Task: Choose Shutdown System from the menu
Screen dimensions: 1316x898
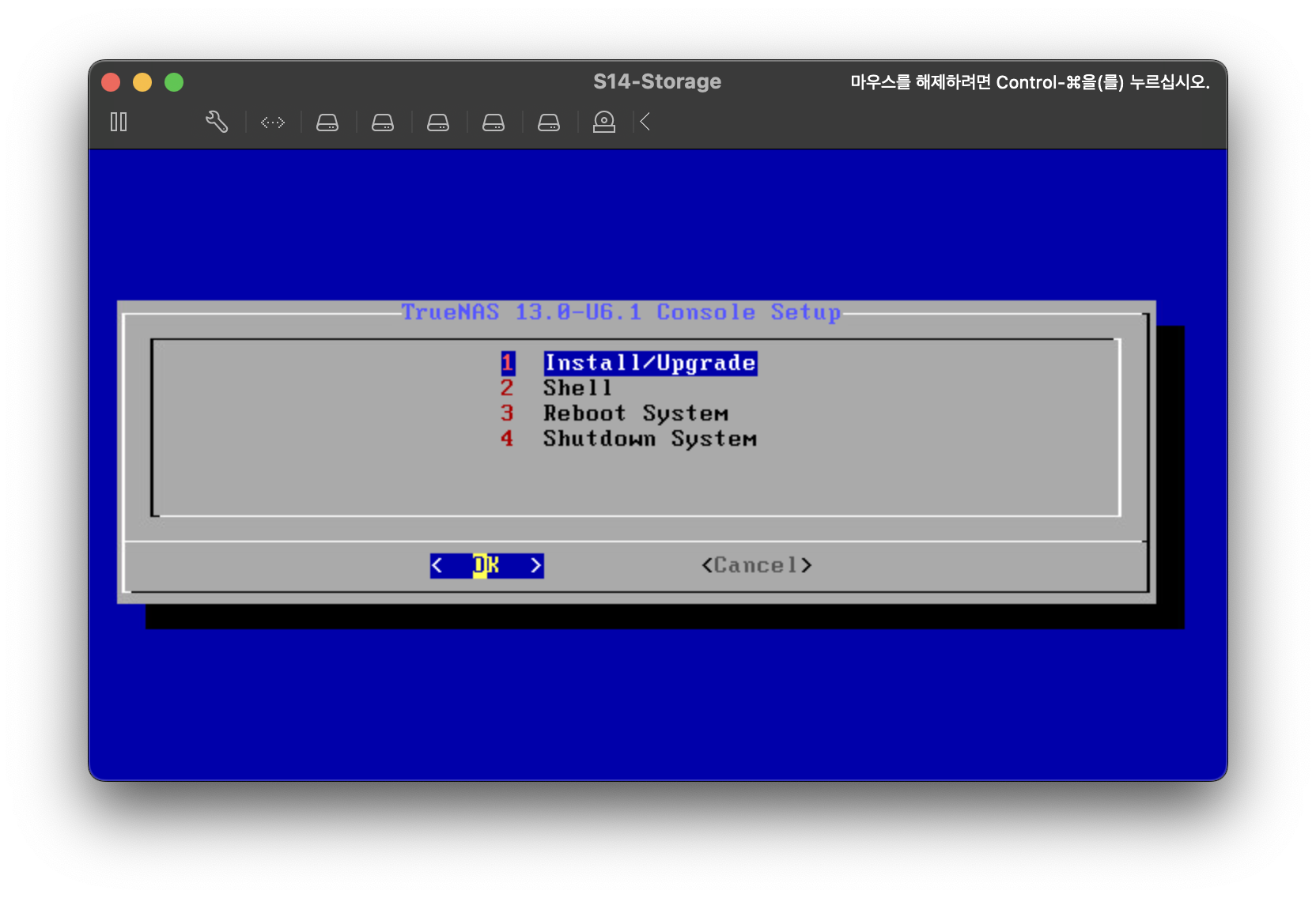Action: [650, 439]
